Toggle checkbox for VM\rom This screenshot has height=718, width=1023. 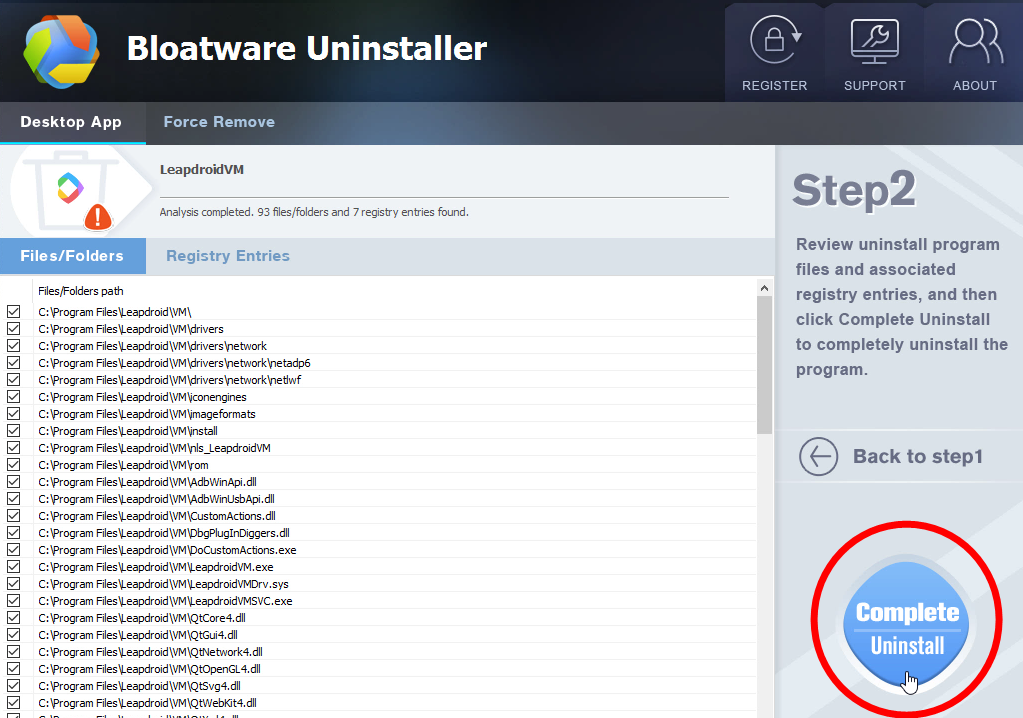(14, 465)
